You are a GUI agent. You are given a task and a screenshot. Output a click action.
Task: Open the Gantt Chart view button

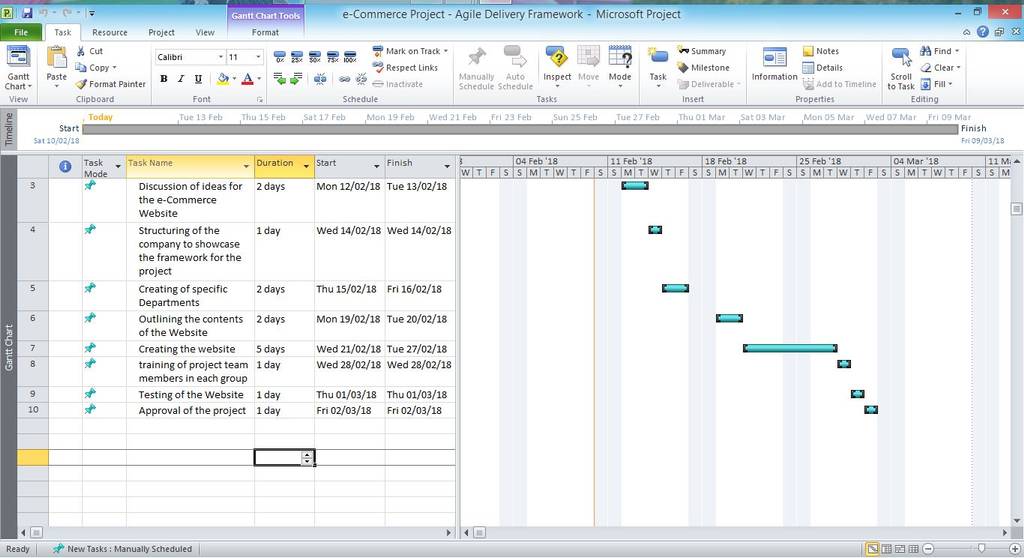click(18, 67)
